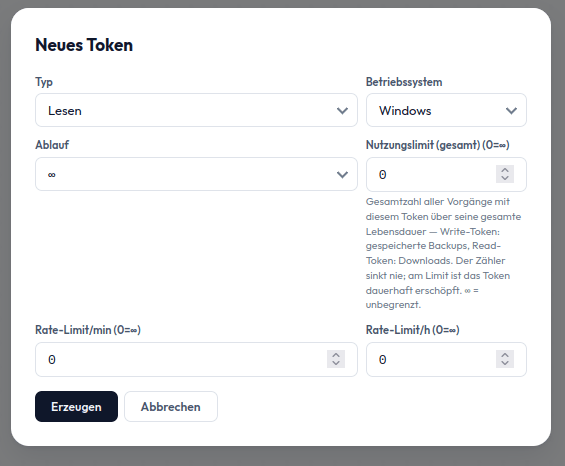Click the Nutzungslimit (gesamt) (0=∞) label

coord(437,145)
